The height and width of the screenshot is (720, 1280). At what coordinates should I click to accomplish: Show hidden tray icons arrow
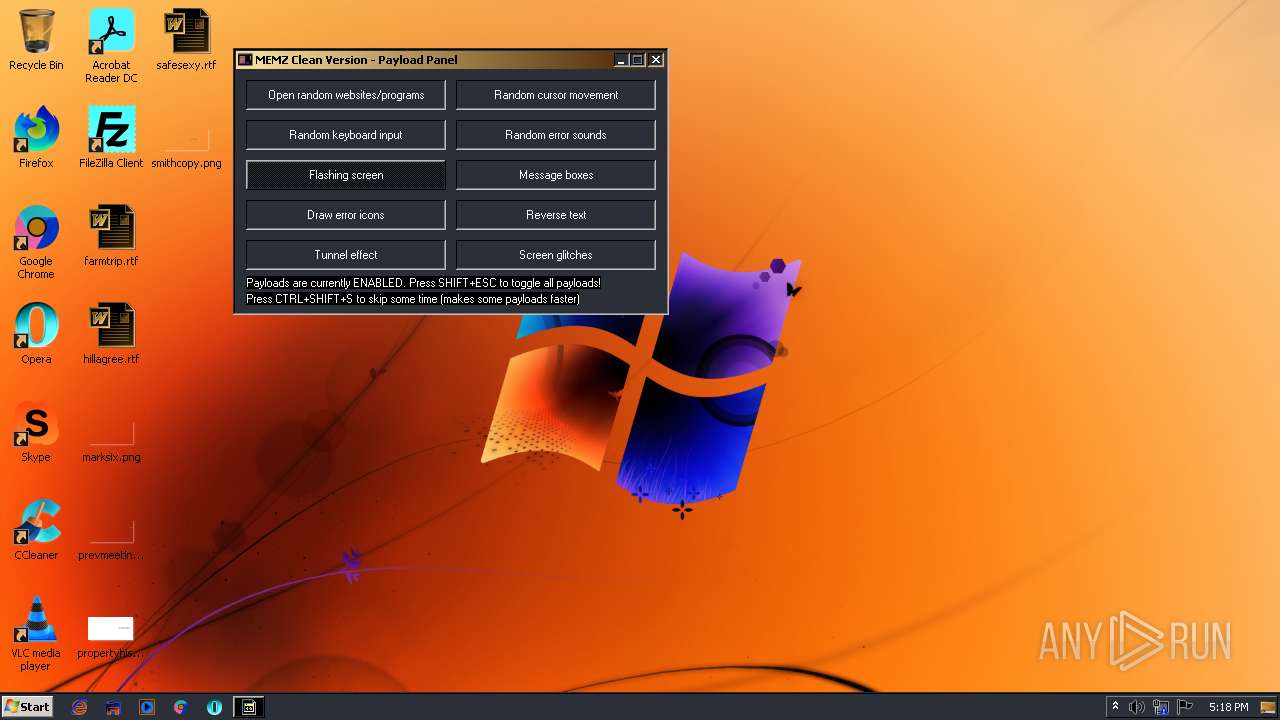(1115, 707)
